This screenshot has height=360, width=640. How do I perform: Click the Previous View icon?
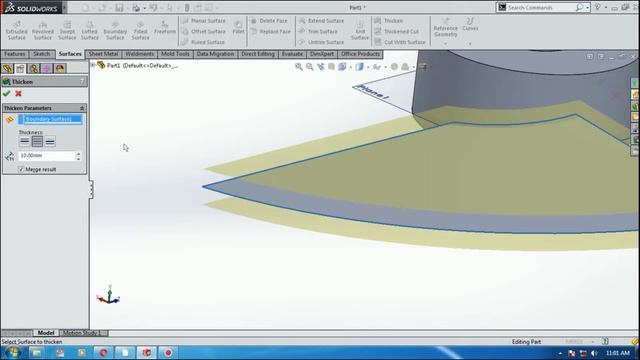(x=320, y=67)
